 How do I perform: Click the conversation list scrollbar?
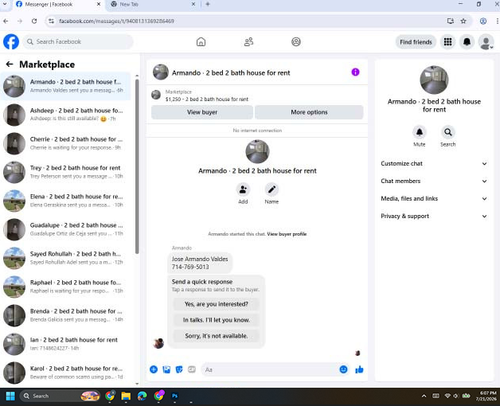pos(137,166)
